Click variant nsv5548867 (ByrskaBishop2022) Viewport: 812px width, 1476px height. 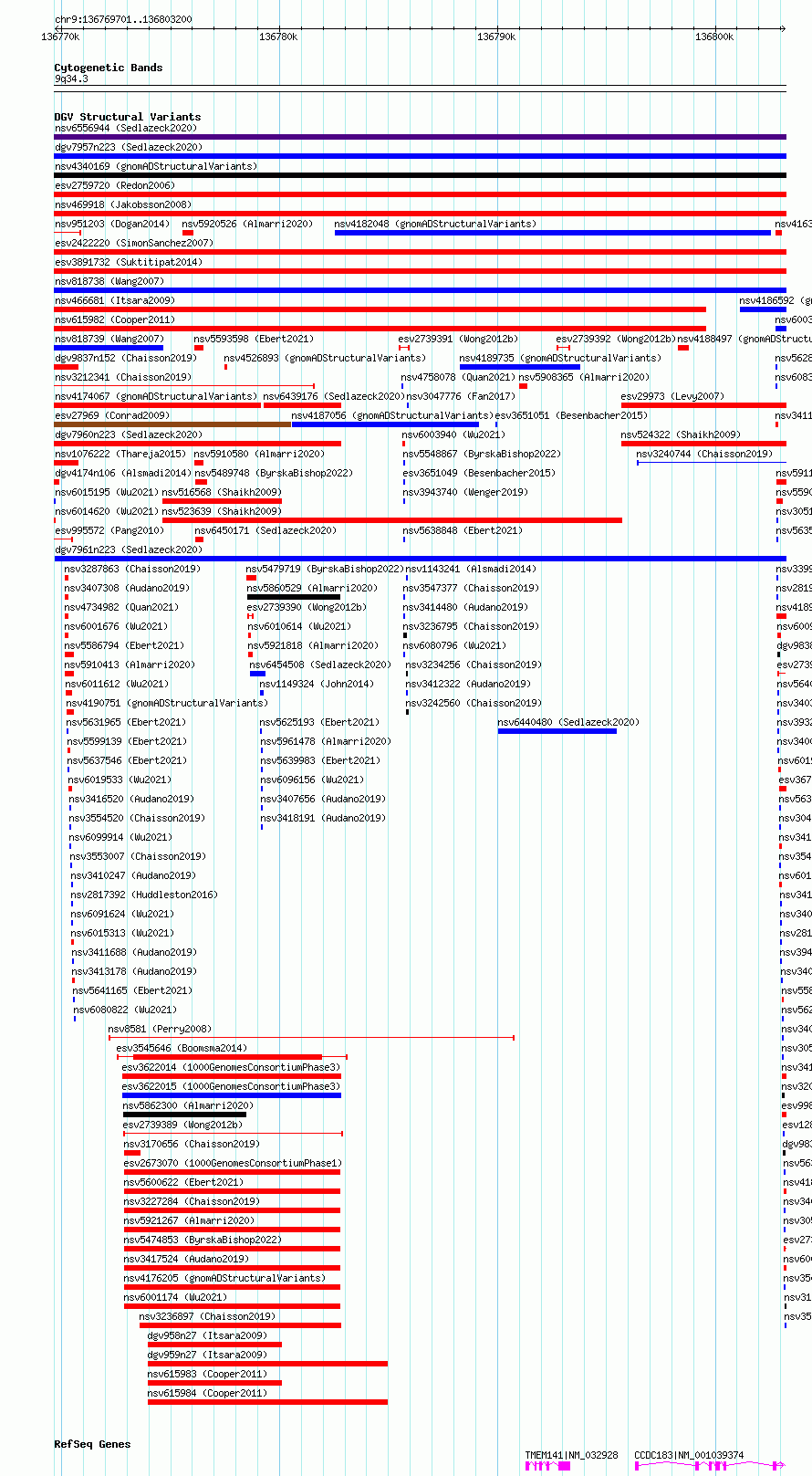click(x=482, y=454)
